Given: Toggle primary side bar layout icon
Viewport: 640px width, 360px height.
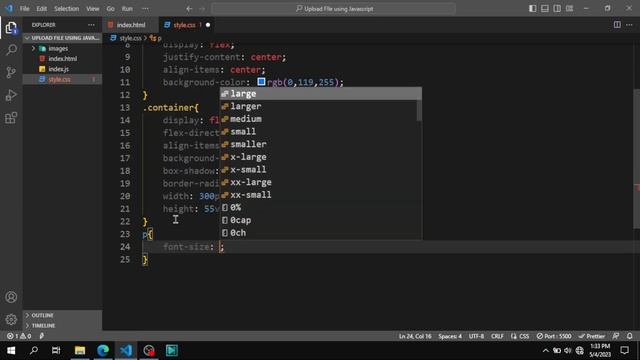Looking at the screenshot, I should (x=532, y=9).
